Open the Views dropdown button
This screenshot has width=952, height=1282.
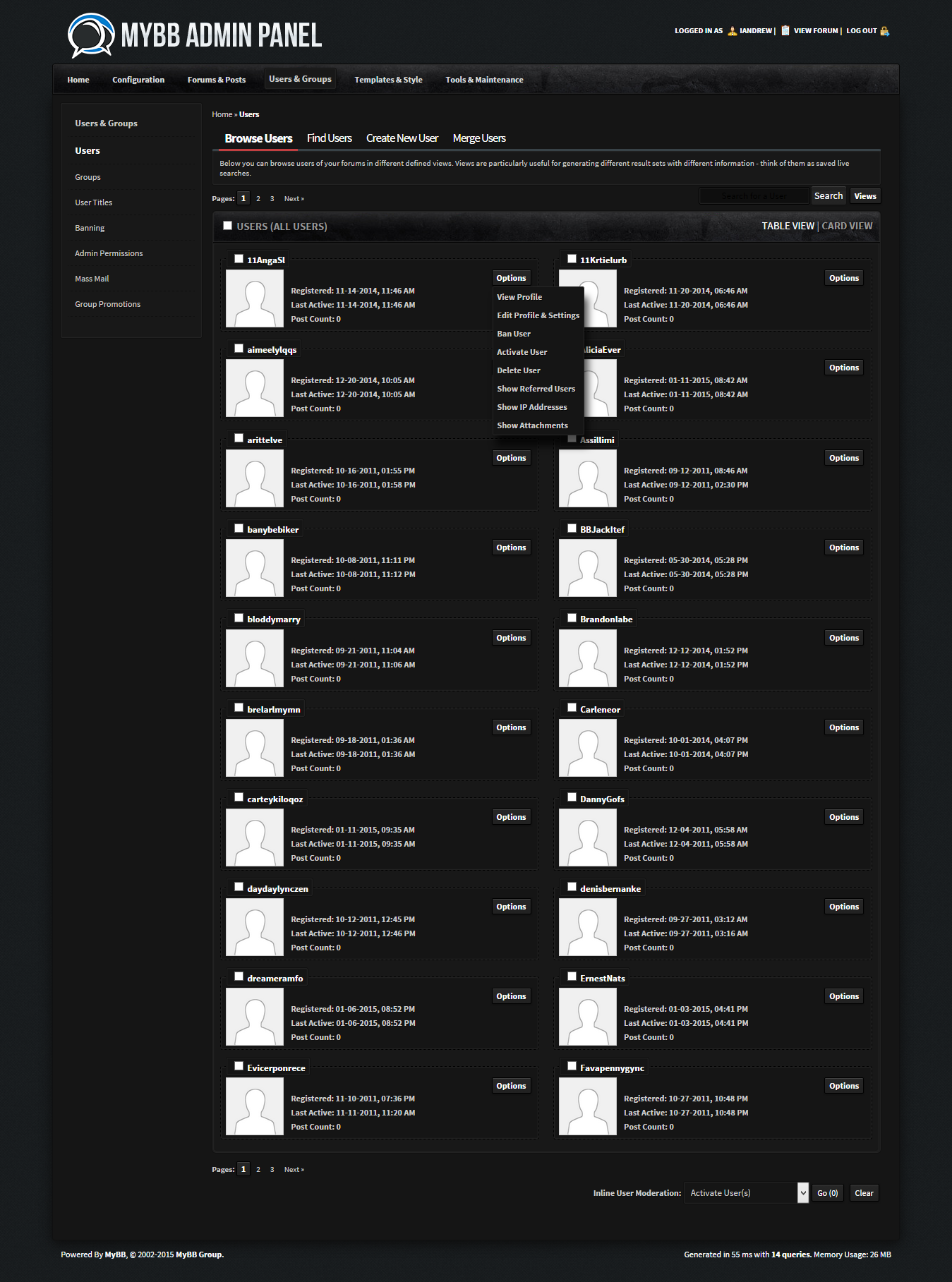864,196
